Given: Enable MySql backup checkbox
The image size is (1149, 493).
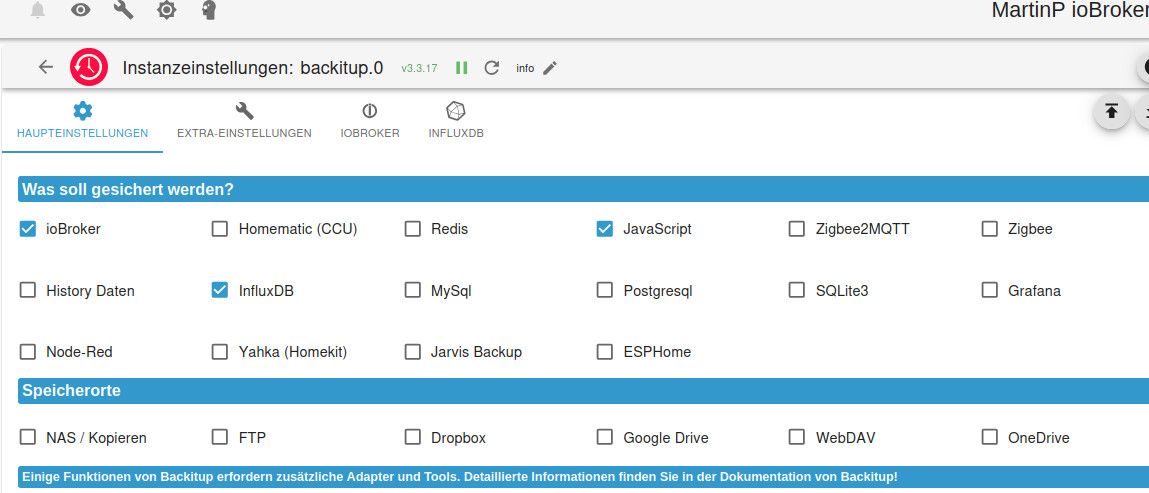Looking at the screenshot, I should pos(413,291).
